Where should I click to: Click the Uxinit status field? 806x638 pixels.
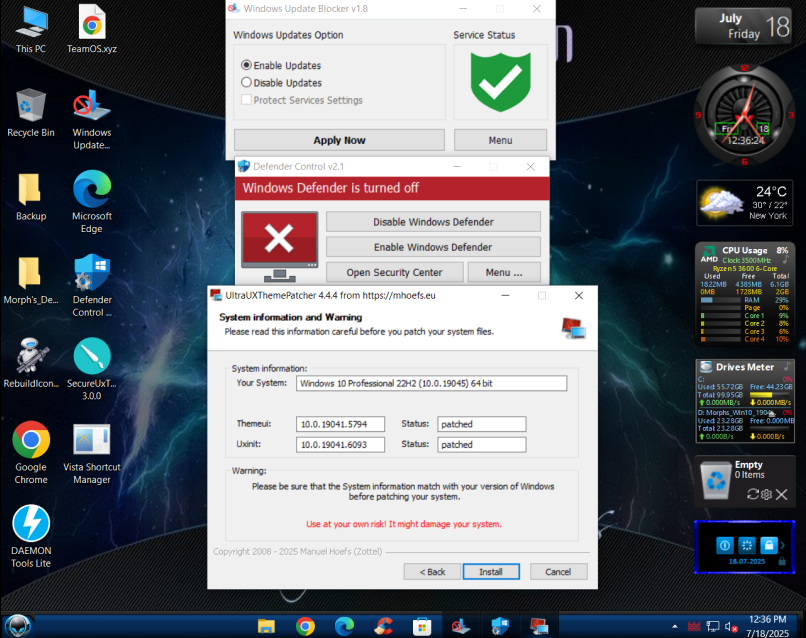point(482,445)
